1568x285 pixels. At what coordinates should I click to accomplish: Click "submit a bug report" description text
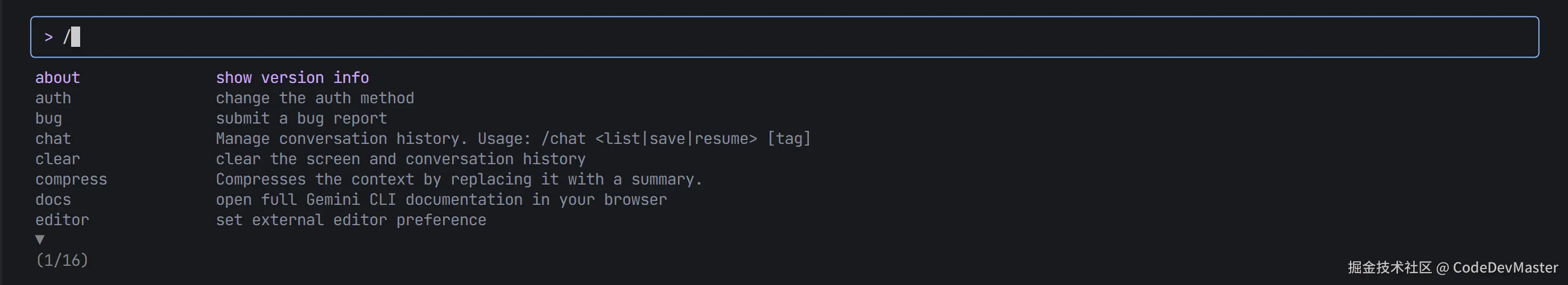point(301,118)
